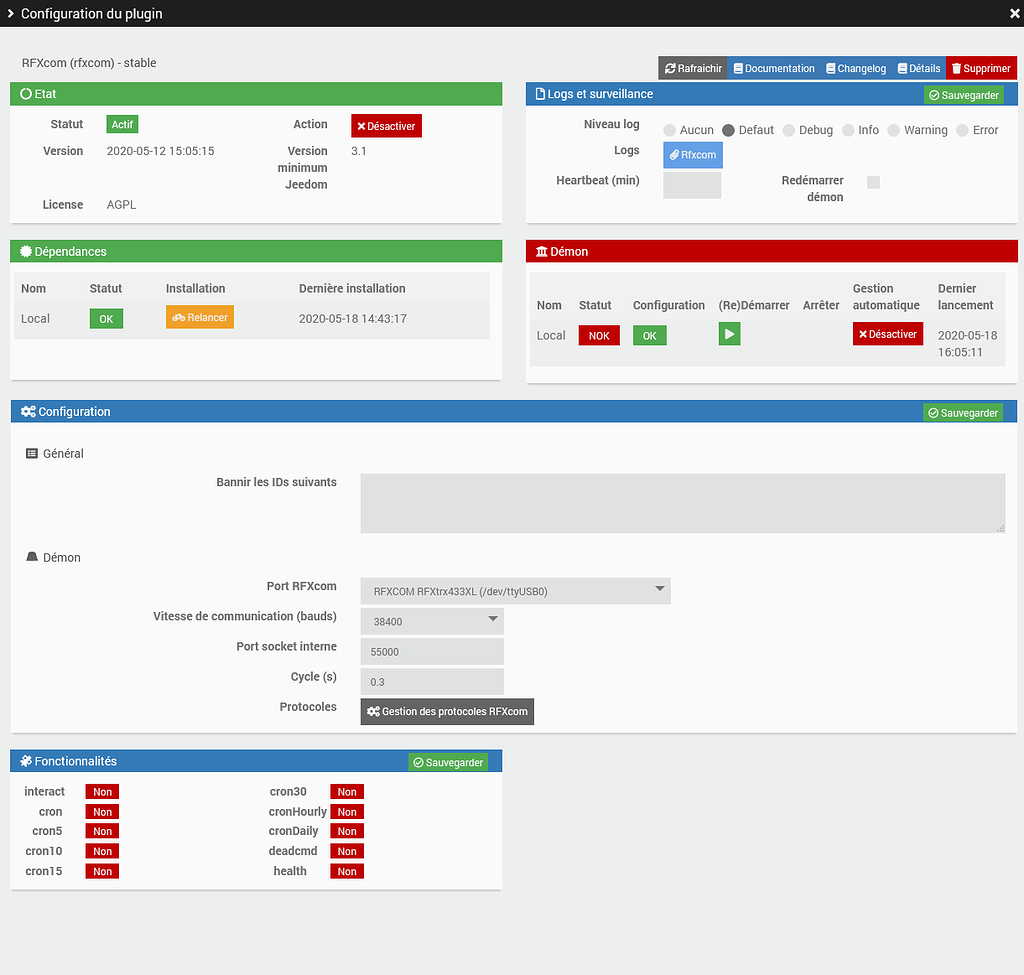Click Désactiver in the Etat panel
The width and height of the screenshot is (1024, 975).
point(386,126)
